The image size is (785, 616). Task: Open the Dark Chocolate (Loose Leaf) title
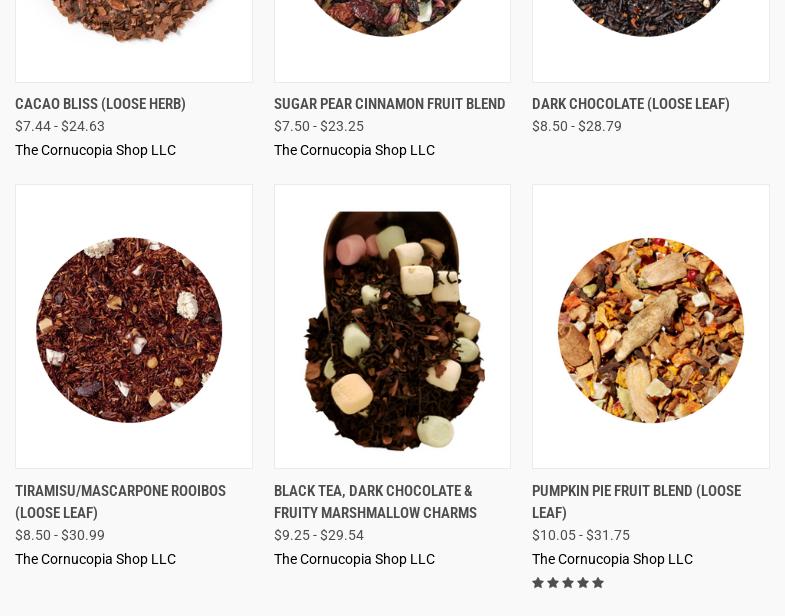631,104
